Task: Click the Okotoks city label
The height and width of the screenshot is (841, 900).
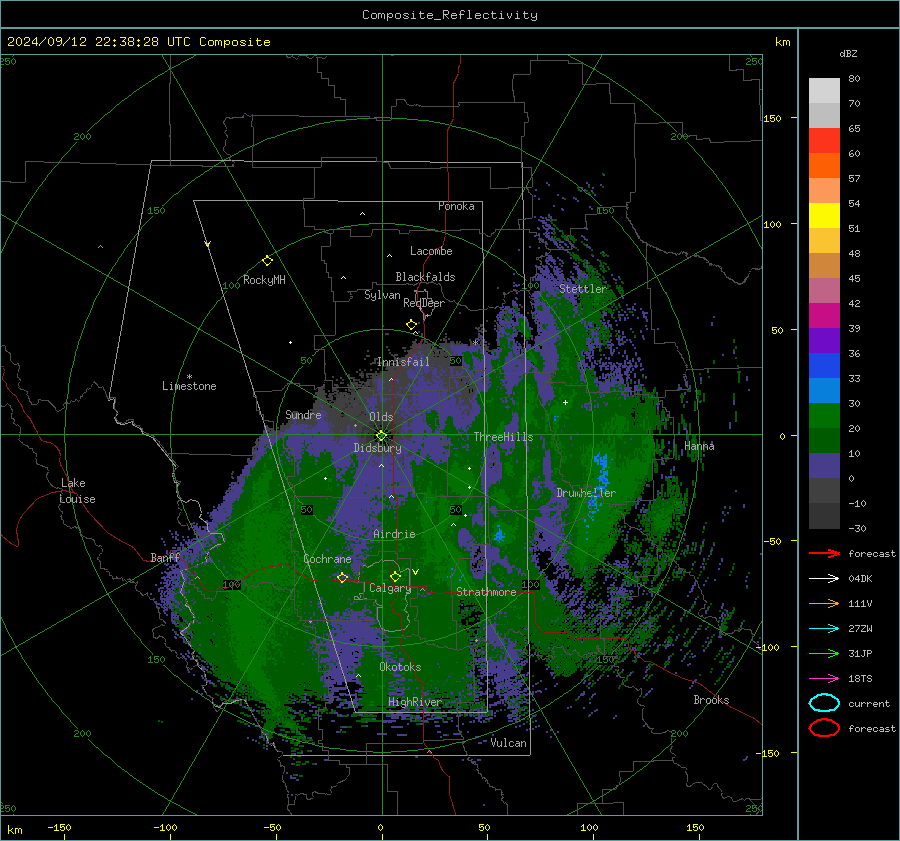Action: point(400,667)
